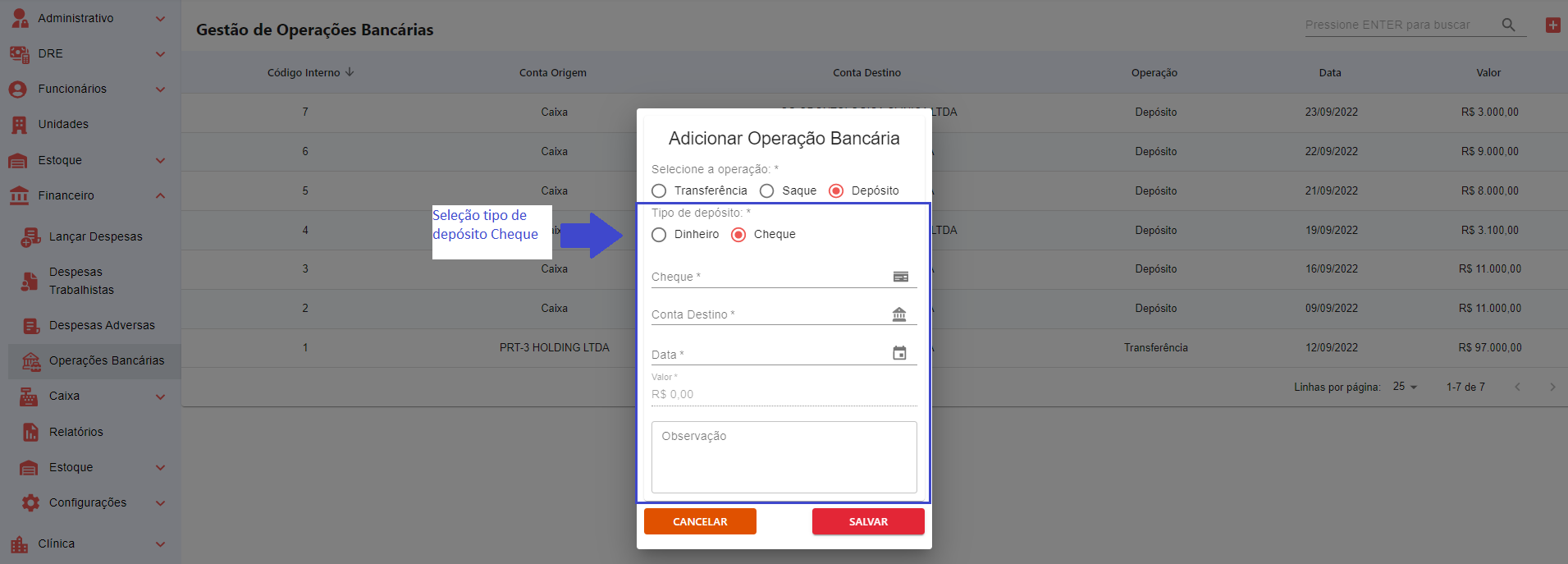The width and height of the screenshot is (1568, 564).
Task: Click the Relatórios sidebar icon
Action: pyautogui.click(x=30, y=432)
